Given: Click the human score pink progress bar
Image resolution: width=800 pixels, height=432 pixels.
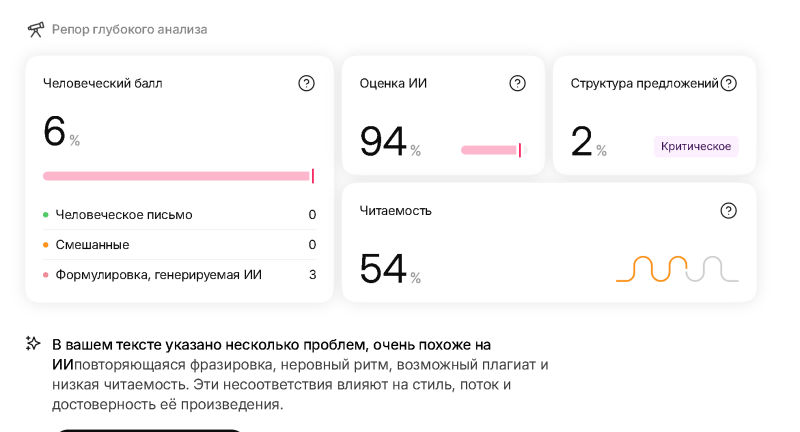Looking at the screenshot, I should point(179,176).
